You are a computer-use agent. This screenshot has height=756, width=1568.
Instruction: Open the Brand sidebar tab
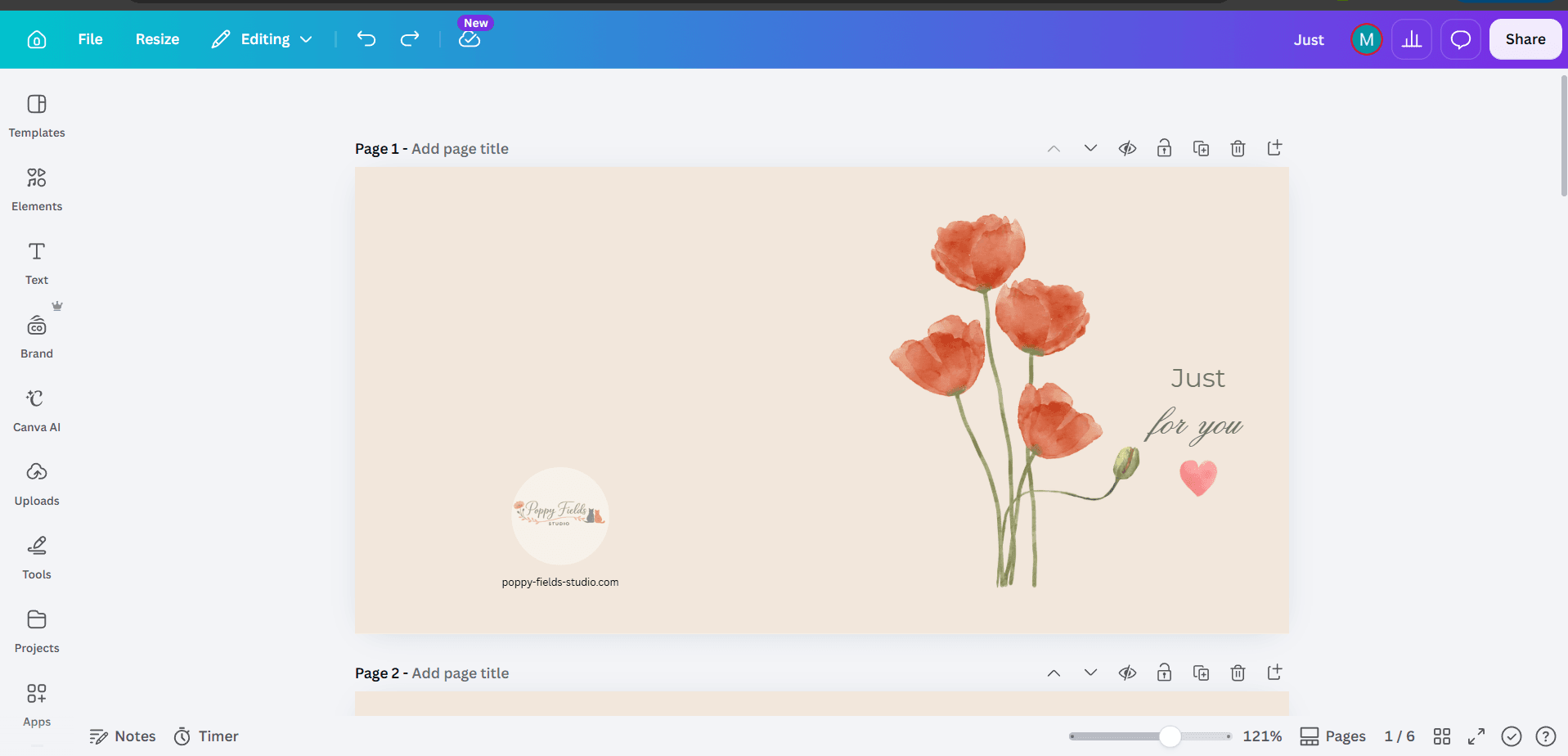37,337
